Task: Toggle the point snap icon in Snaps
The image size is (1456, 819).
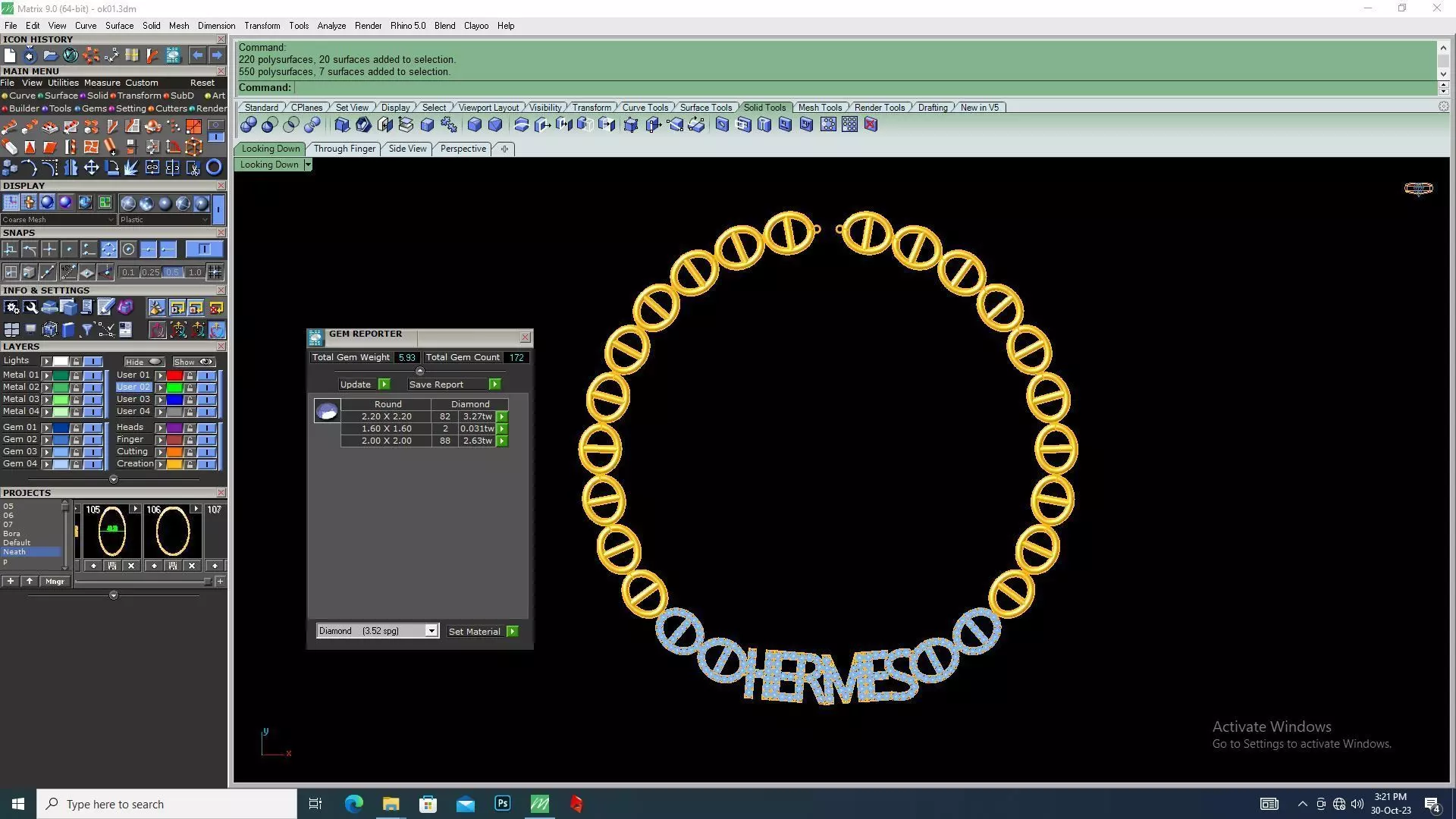Action: tap(69, 249)
